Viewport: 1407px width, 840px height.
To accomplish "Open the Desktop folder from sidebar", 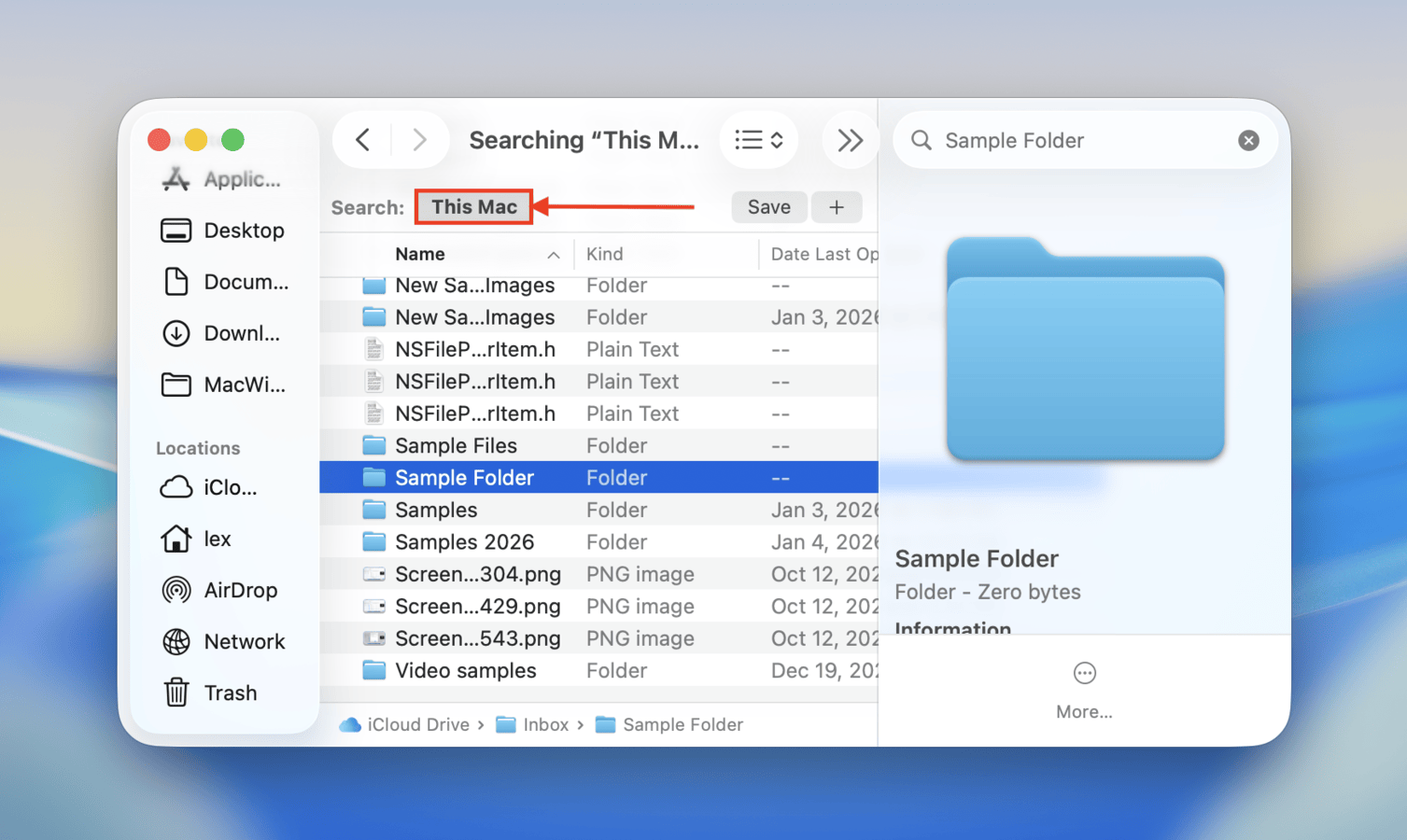I will [x=244, y=231].
